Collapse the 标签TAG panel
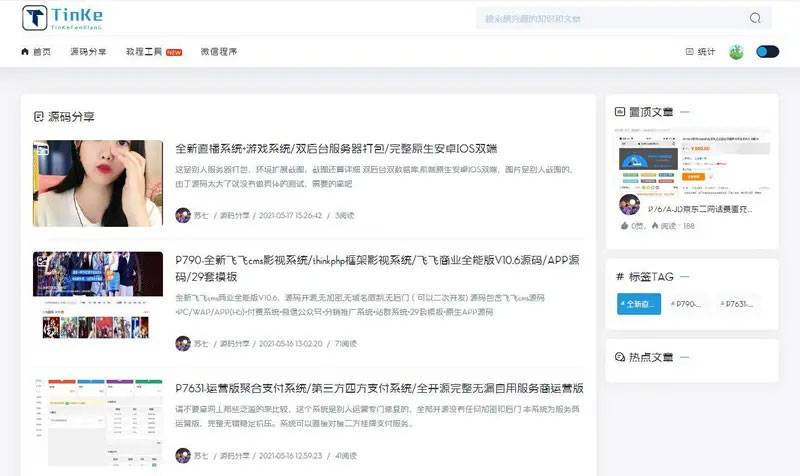The width and height of the screenshot is (800, 476). coord(685,277)
